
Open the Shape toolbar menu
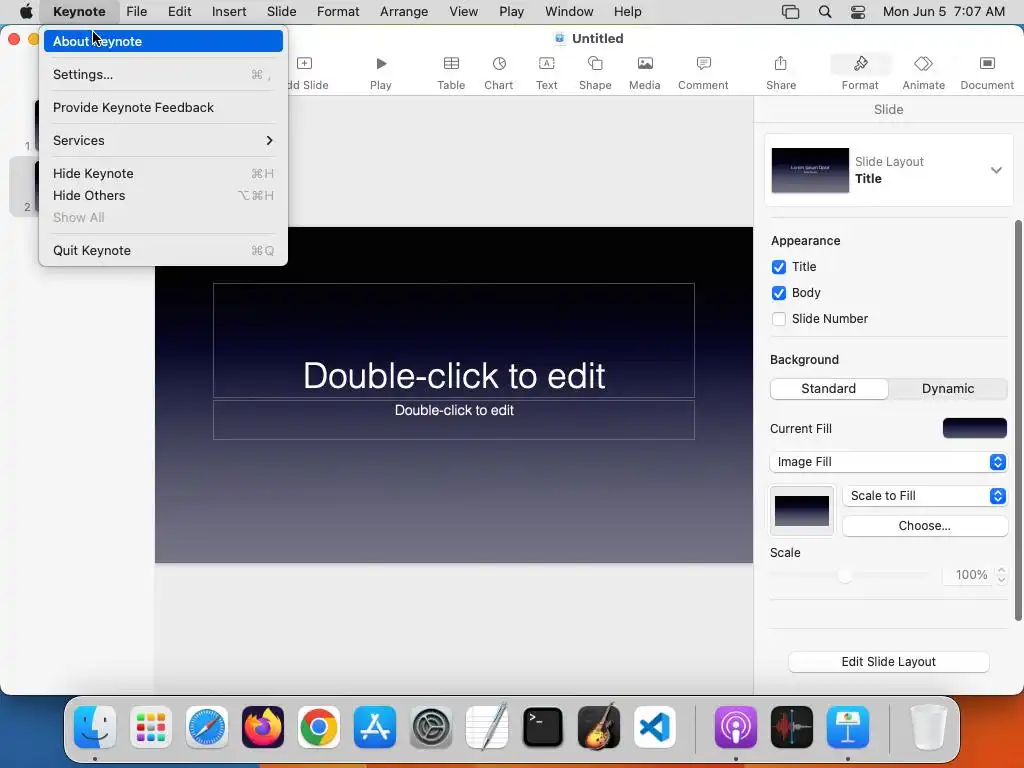click(x=595, y=64)
